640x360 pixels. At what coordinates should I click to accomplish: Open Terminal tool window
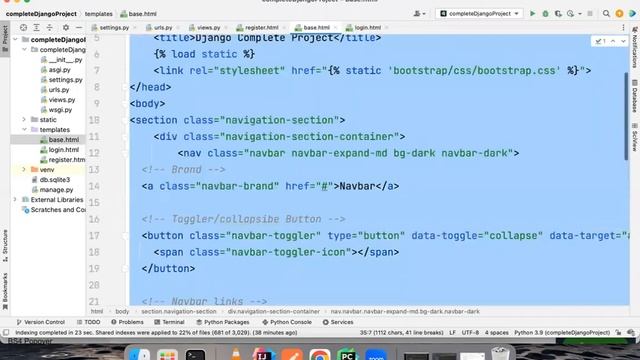(x=169, y=322)
